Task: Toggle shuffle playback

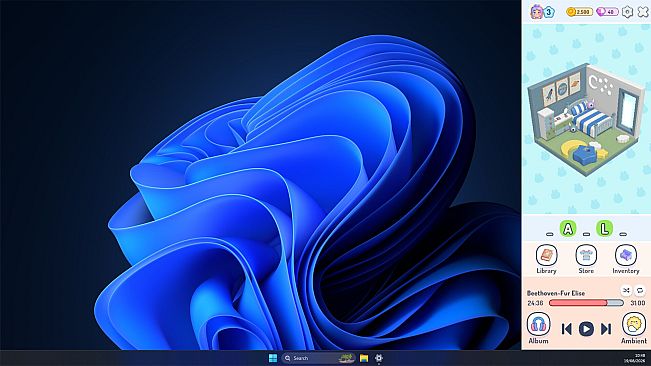Action: pyautogui.click(x=627, y=290)
